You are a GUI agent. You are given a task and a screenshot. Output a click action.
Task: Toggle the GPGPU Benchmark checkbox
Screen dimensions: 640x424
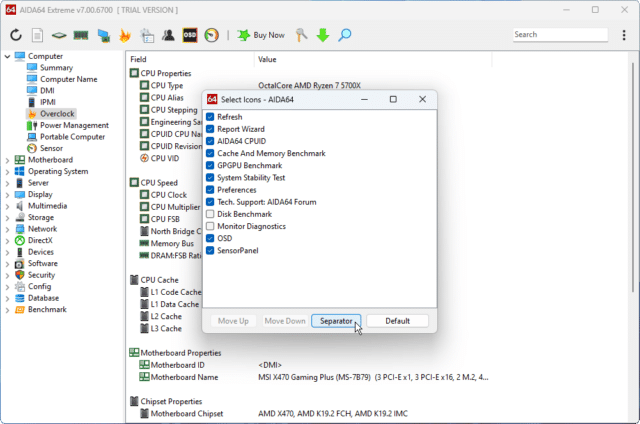coord(210,165)
